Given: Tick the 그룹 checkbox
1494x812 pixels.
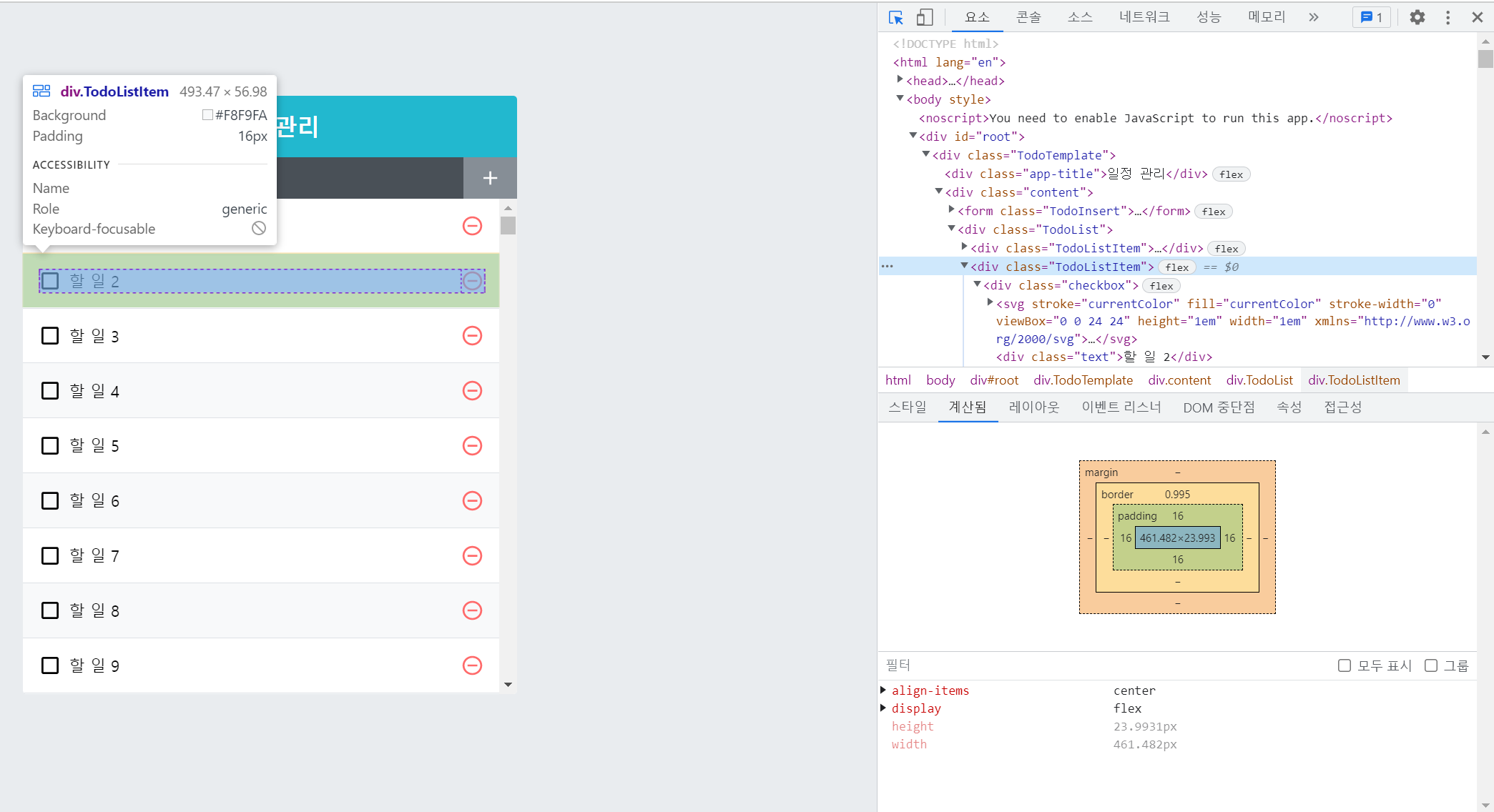Looking at the screenshot, I should (1431, 665).
